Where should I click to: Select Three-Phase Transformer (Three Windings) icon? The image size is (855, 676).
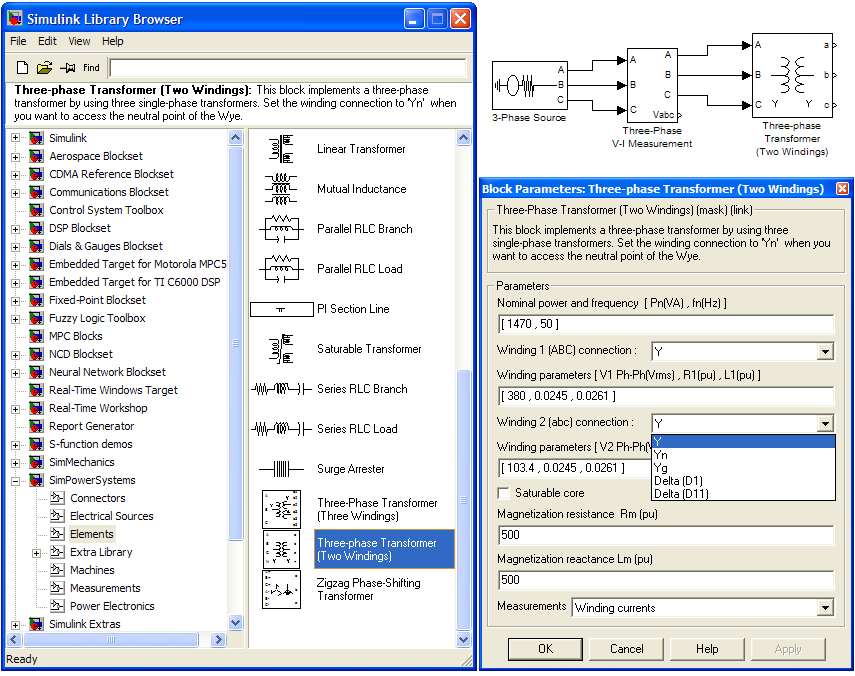tap(281, 509)
